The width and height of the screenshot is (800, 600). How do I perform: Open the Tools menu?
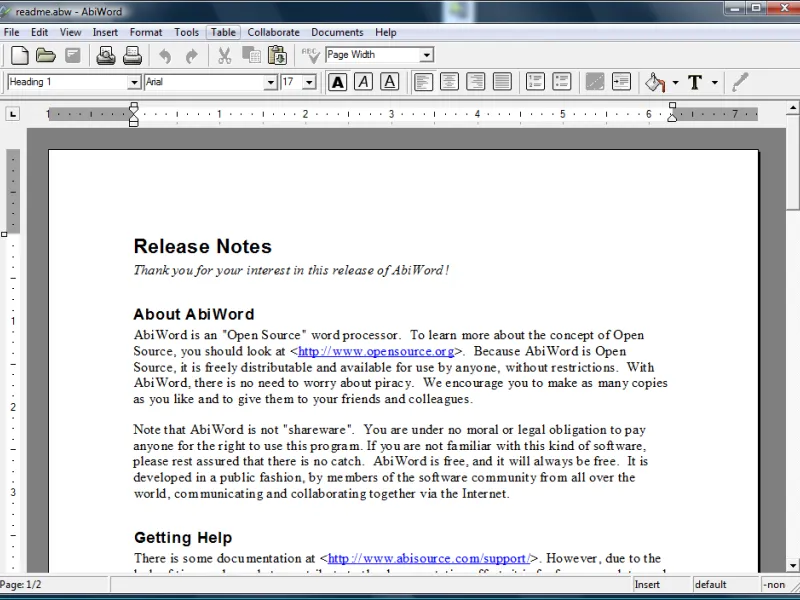(x=186, y=32)
